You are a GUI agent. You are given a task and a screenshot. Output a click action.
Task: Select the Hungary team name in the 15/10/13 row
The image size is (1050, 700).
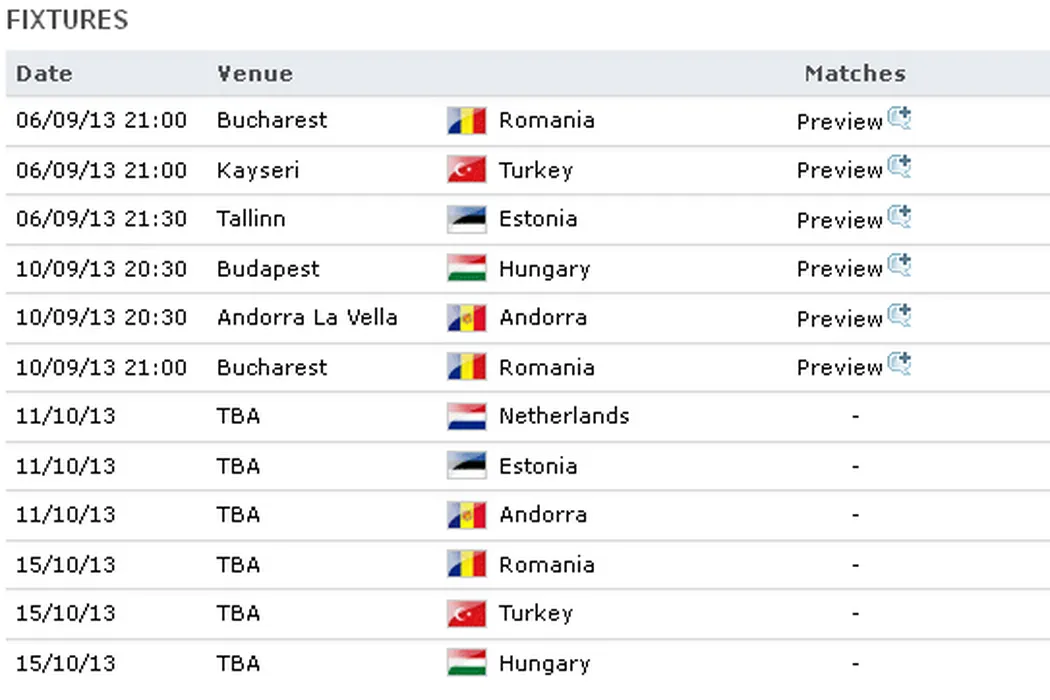coord(544,663)
